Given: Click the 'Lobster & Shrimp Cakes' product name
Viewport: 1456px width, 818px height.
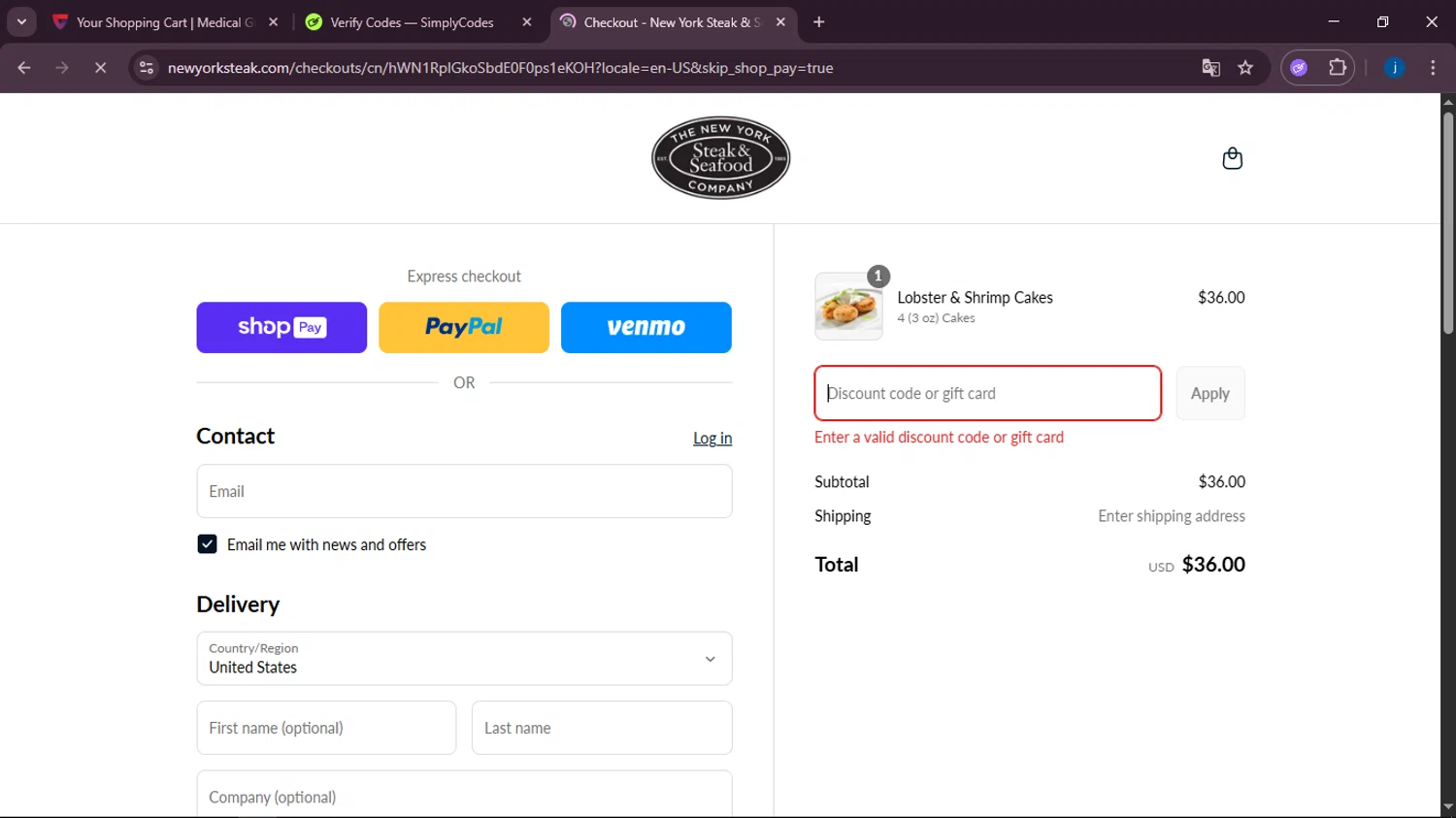Looking at the screenshot, I should 975,298.
